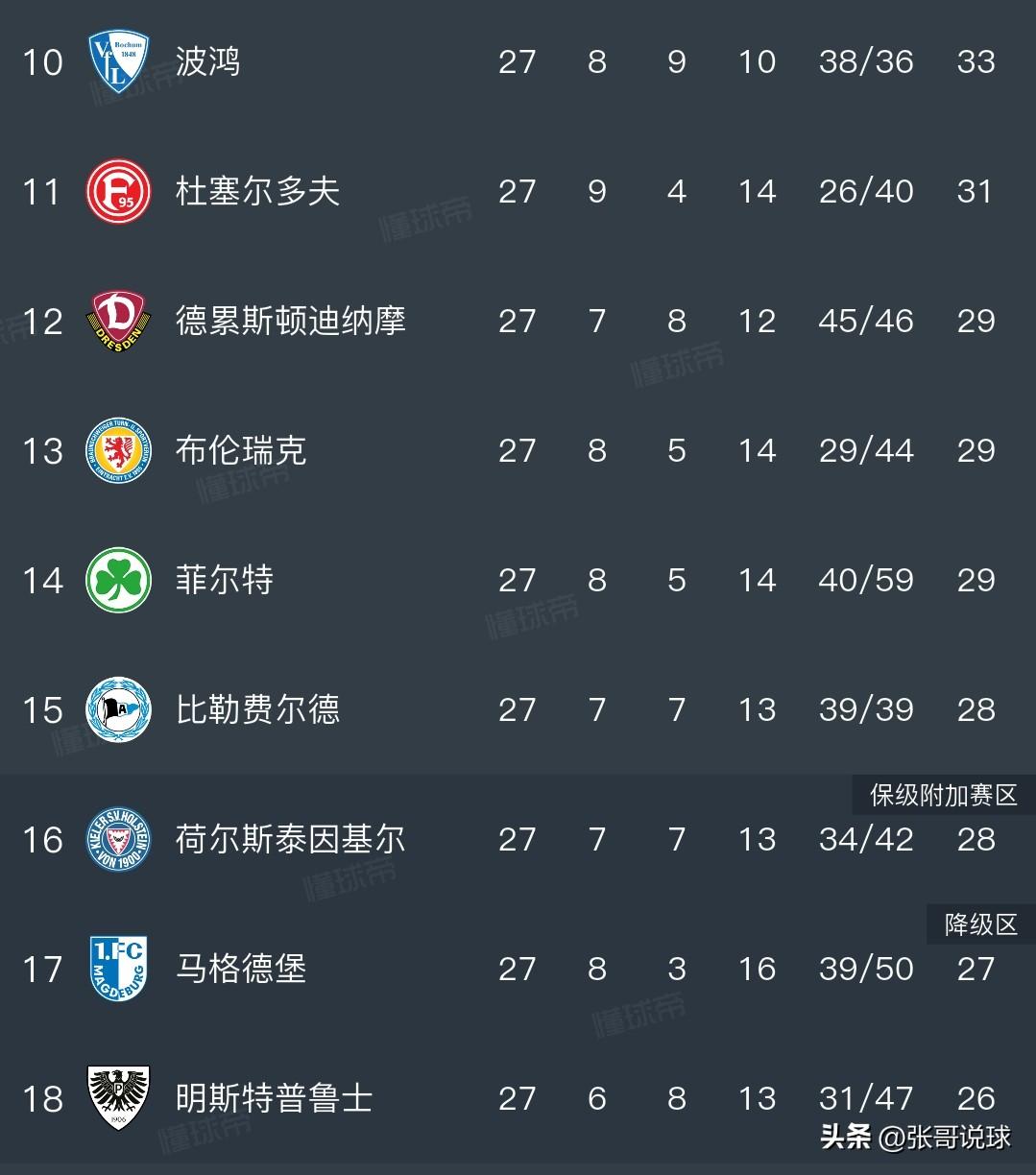Screen dimensions: 1036x1175
Task: Tap the Fortuna Düsseldorf F95 logo
Action: (119, 191)
